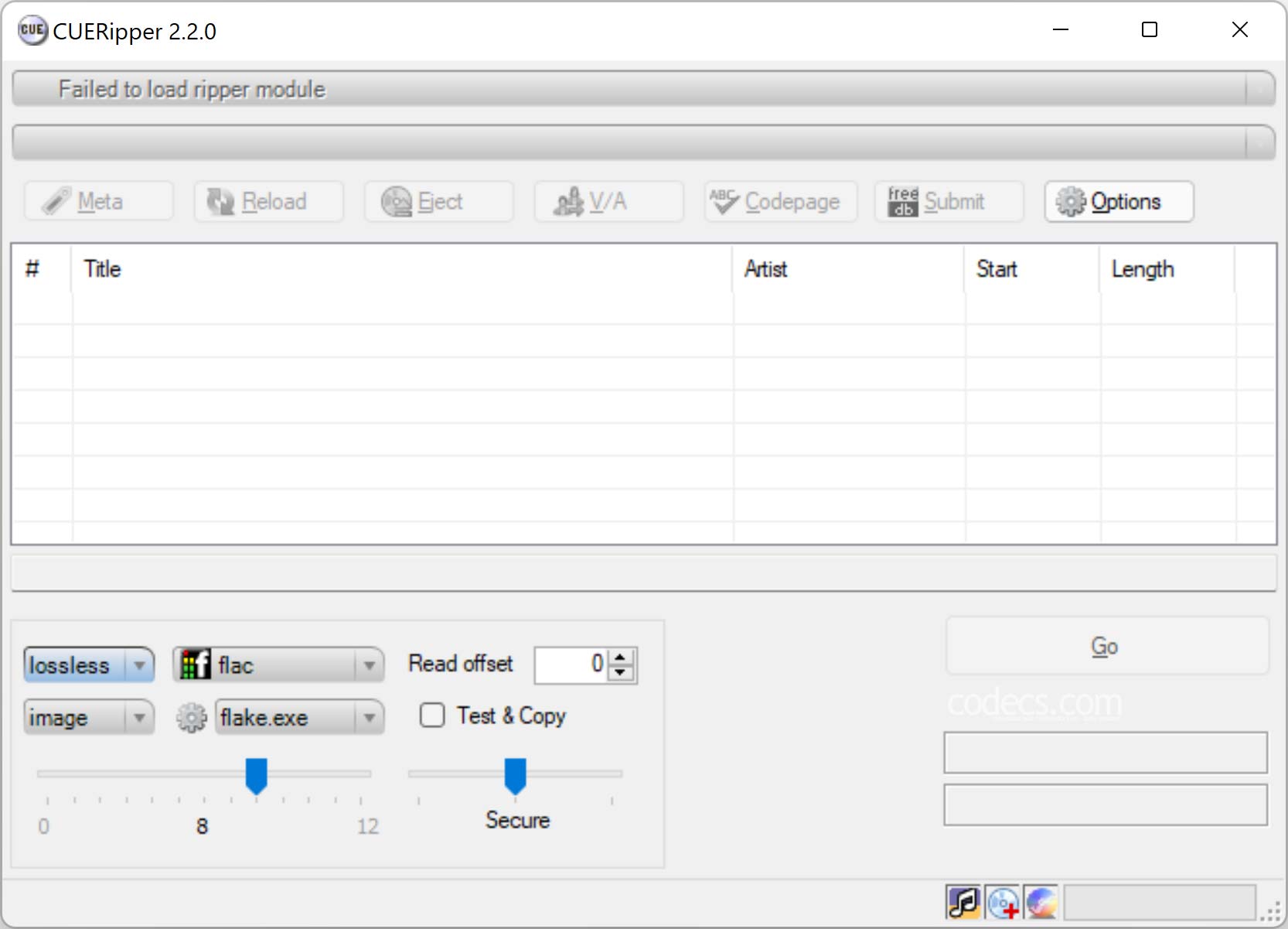Screen dimensions: 1288x929
Task: Open the Options settings button
Action: 1118,202
